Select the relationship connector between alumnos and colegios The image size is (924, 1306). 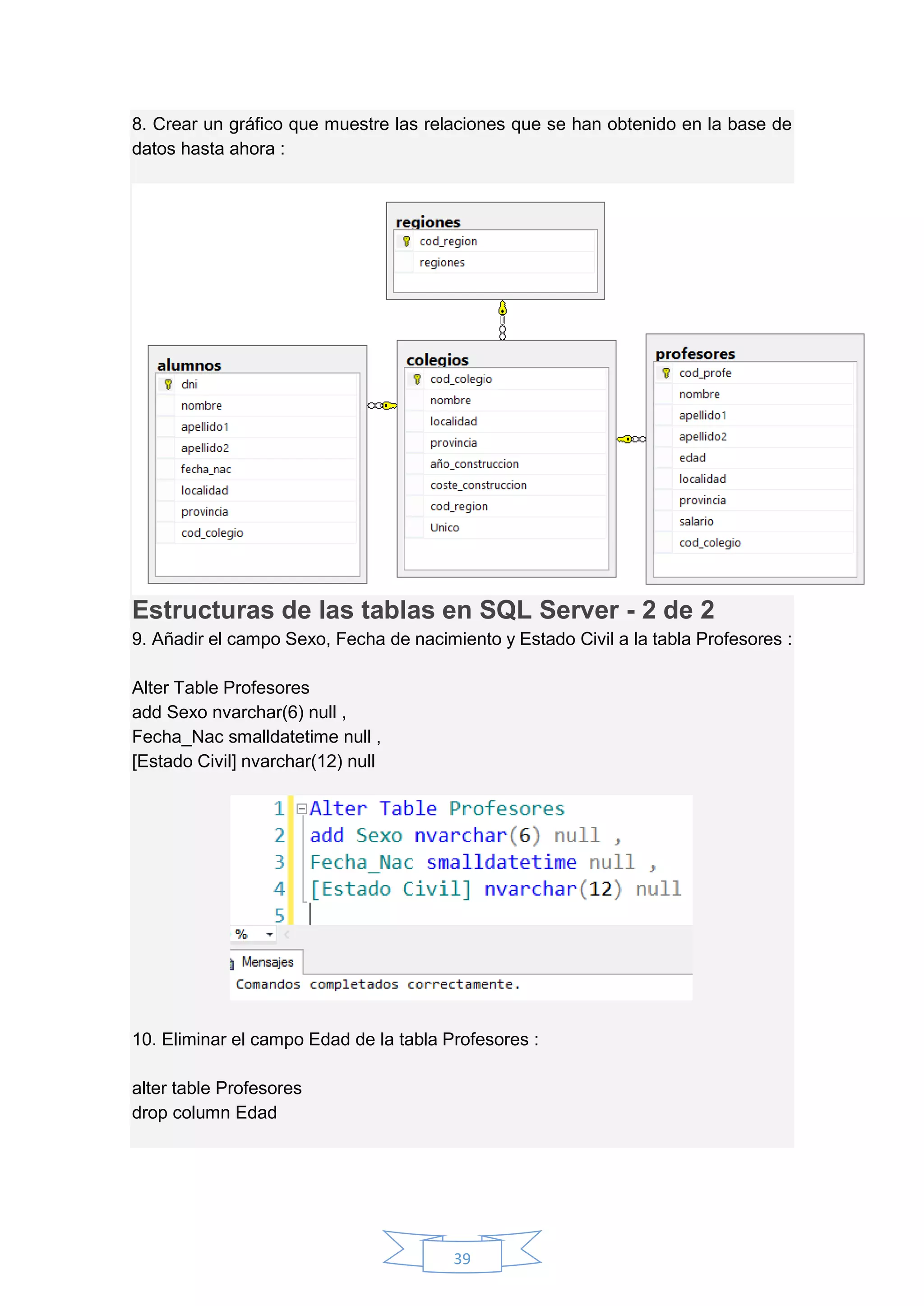[382, 406]
